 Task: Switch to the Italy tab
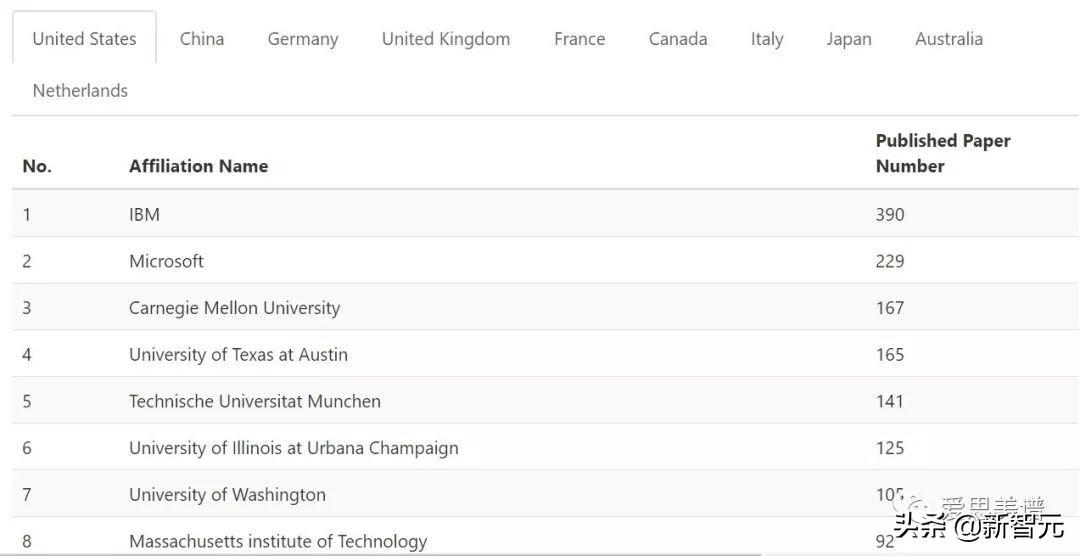point(767,39)
